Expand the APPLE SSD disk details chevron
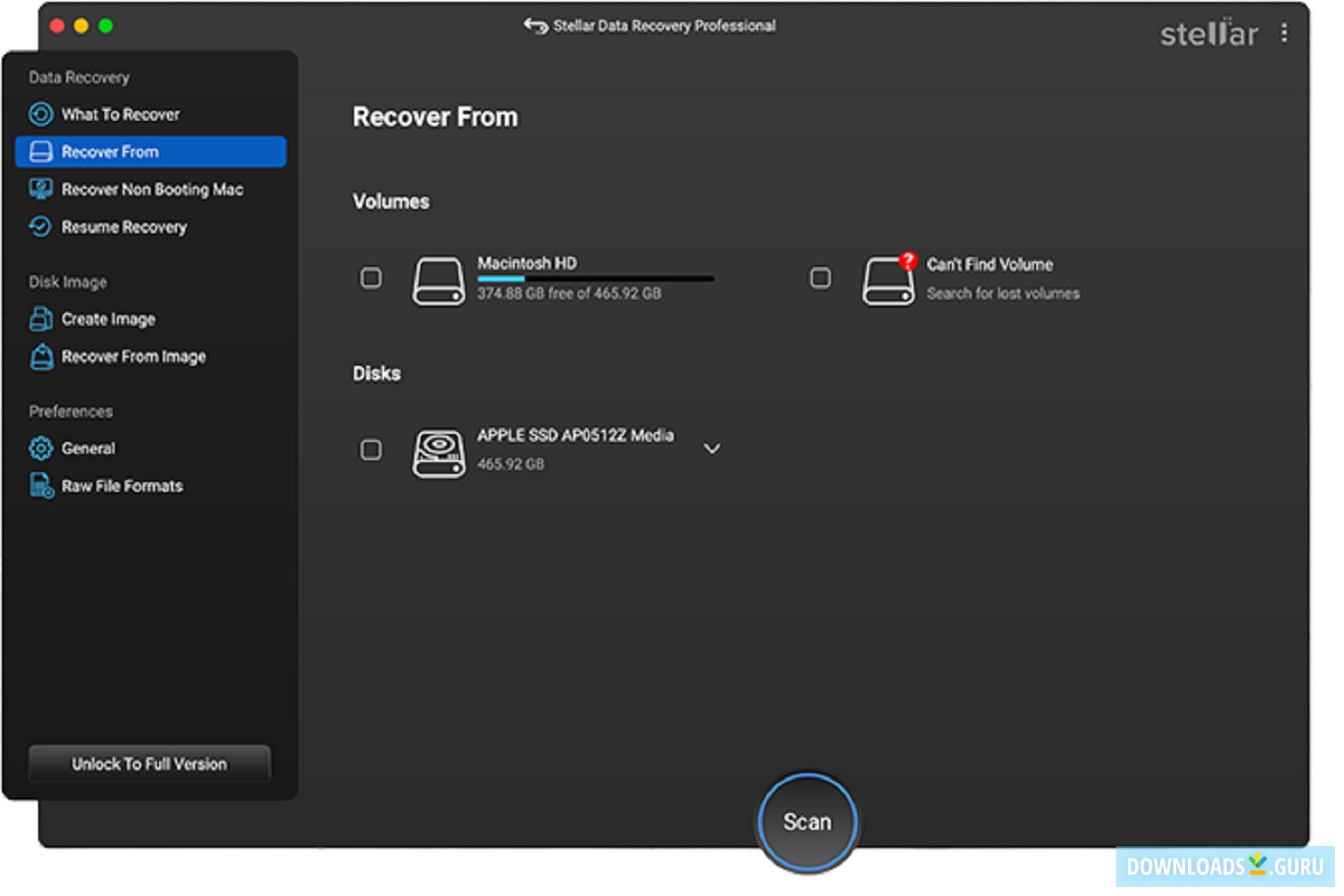Image resolution: width=1344 pixels, height=896 pixels. [713, 448]
